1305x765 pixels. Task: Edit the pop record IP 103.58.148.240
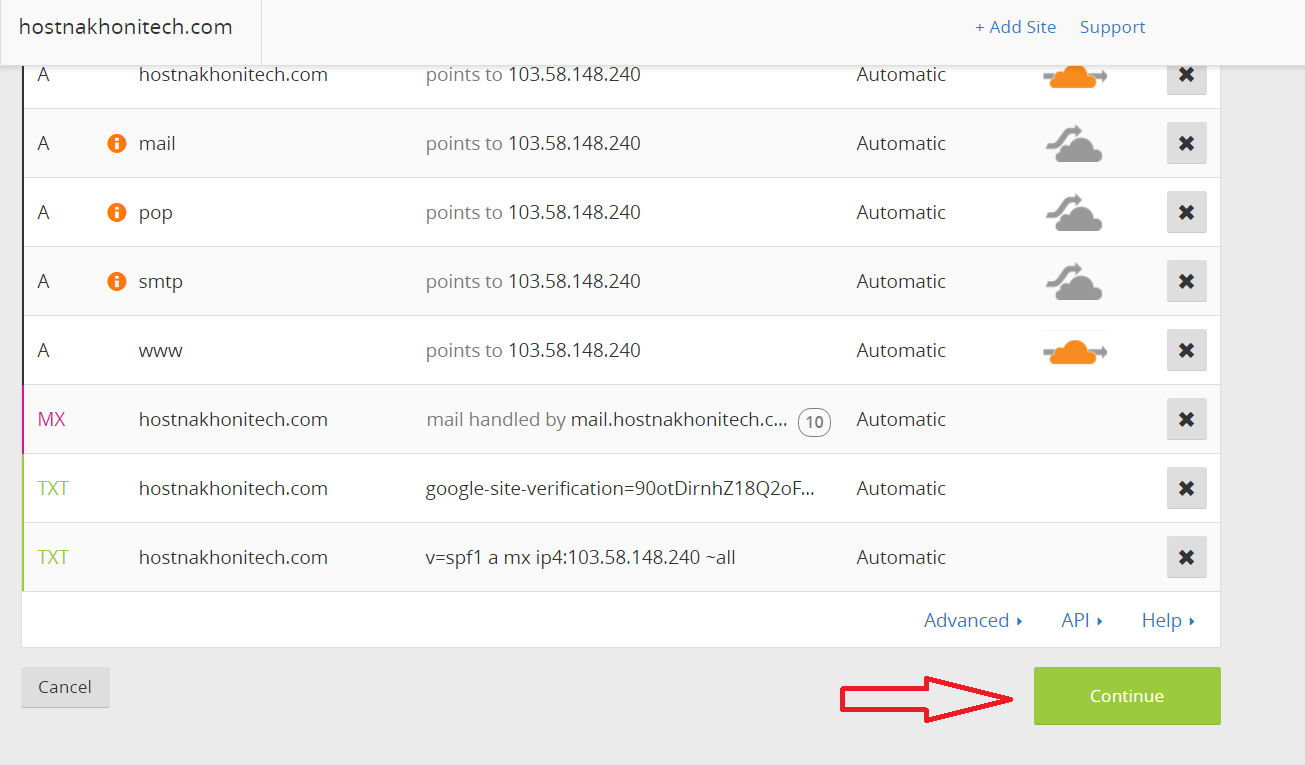point(574,213)
